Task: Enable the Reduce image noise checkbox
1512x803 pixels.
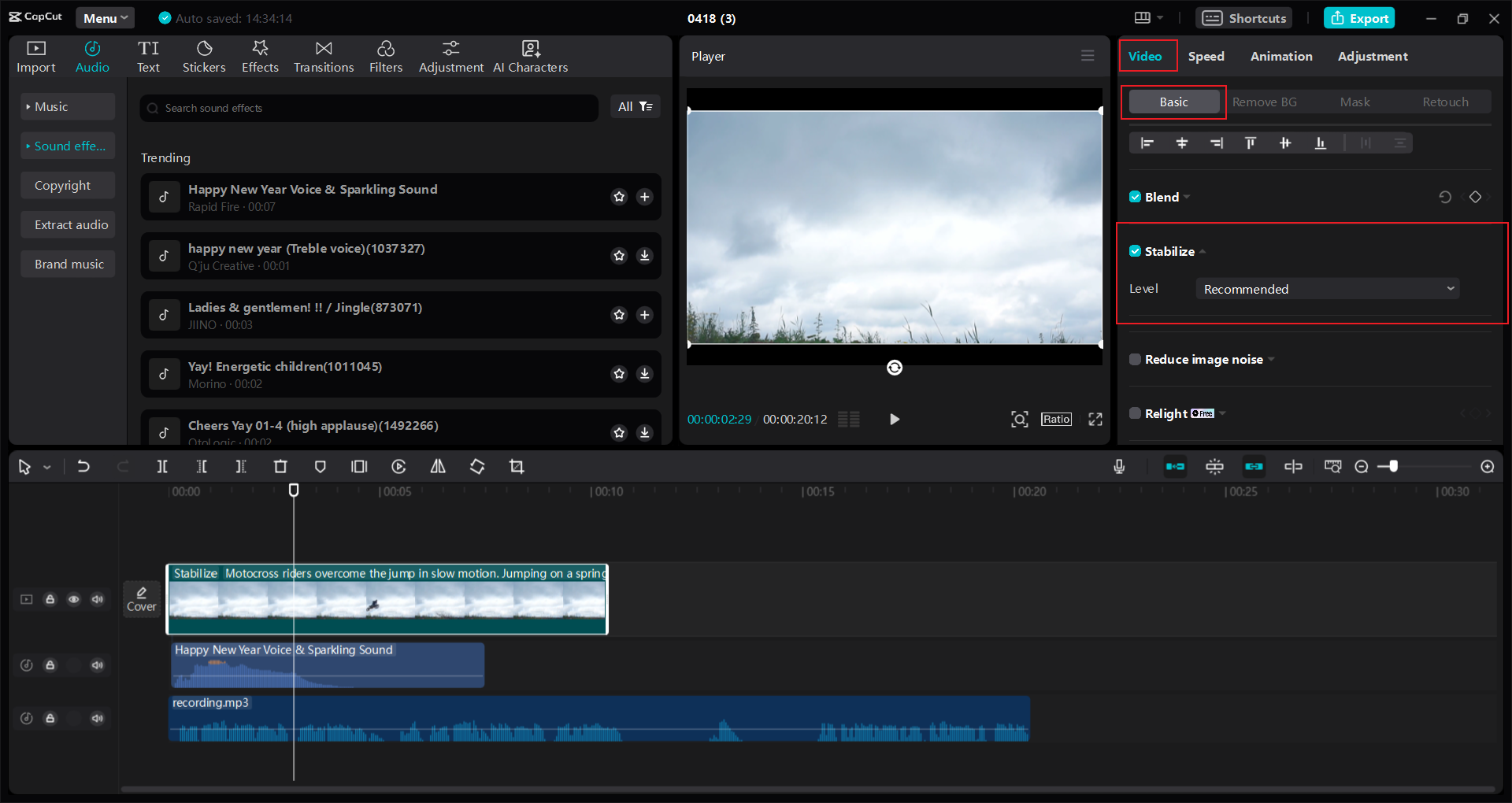Action: [1135, 359]
